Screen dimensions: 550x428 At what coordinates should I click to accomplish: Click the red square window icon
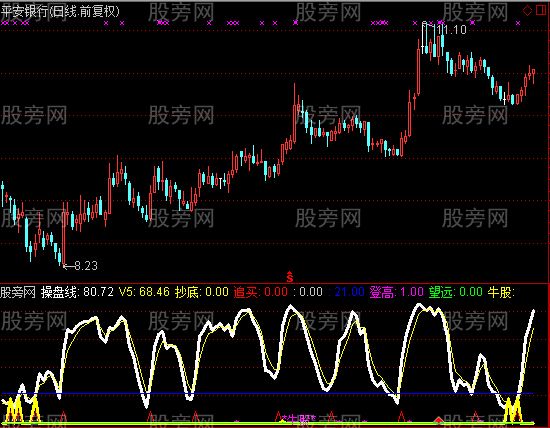point(541,11)
